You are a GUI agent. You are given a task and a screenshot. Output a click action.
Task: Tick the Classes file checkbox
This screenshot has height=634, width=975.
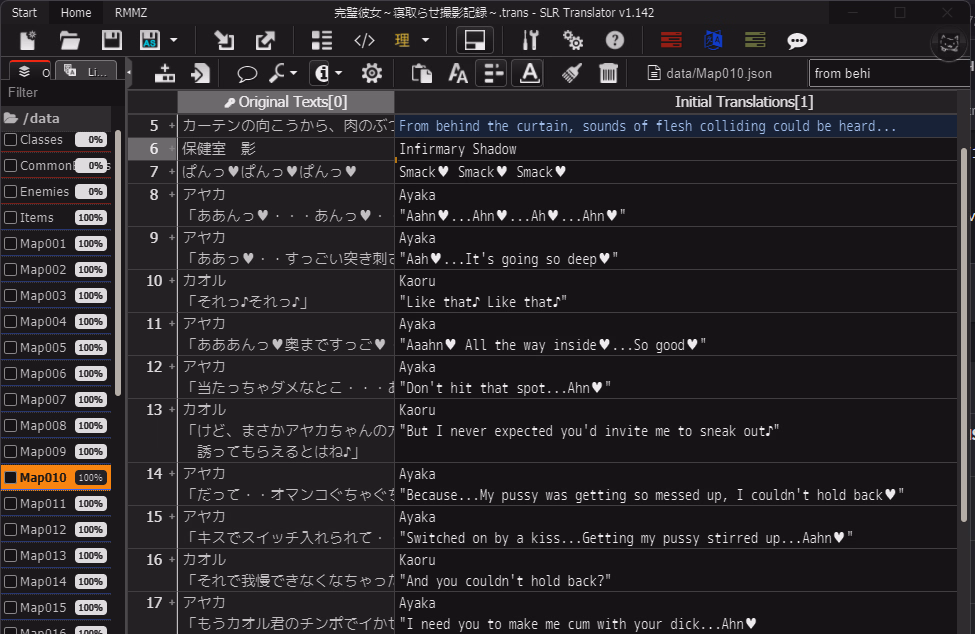tap(11, 140)
